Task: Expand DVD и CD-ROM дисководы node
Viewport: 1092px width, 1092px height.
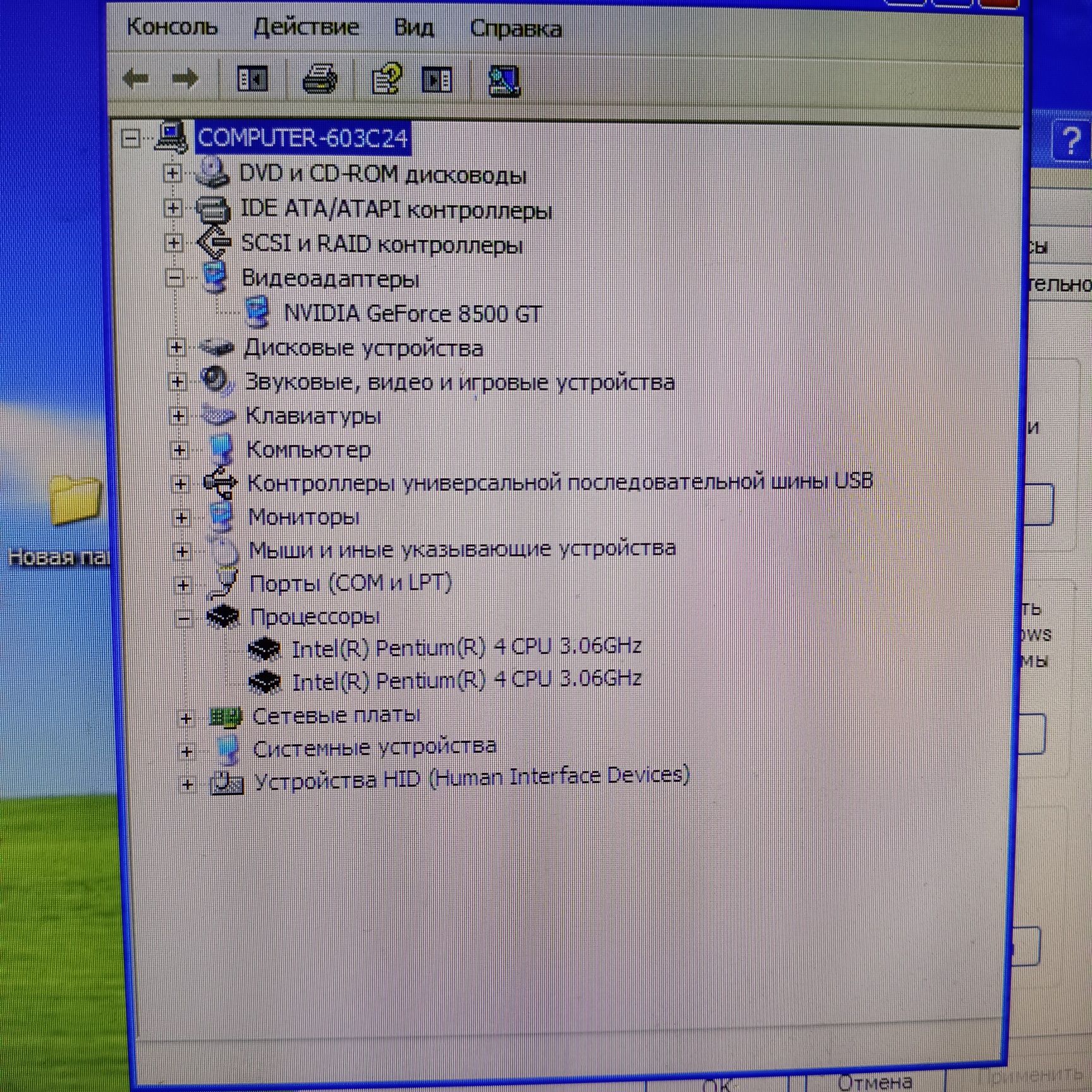Action: tap(172, 173)
